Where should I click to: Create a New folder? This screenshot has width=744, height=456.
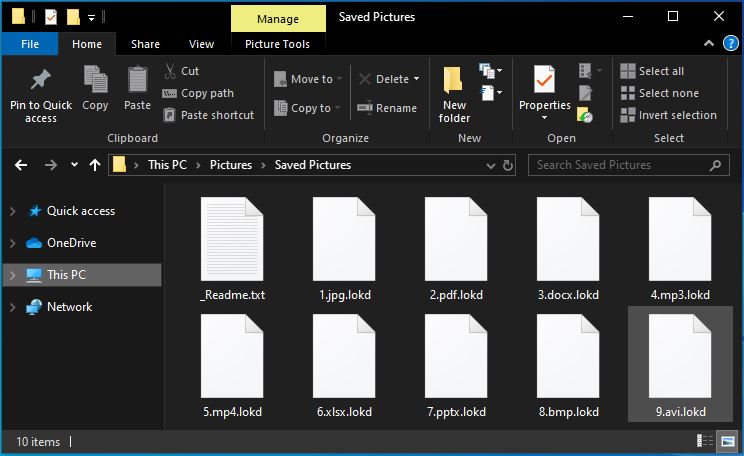[454, 95]
